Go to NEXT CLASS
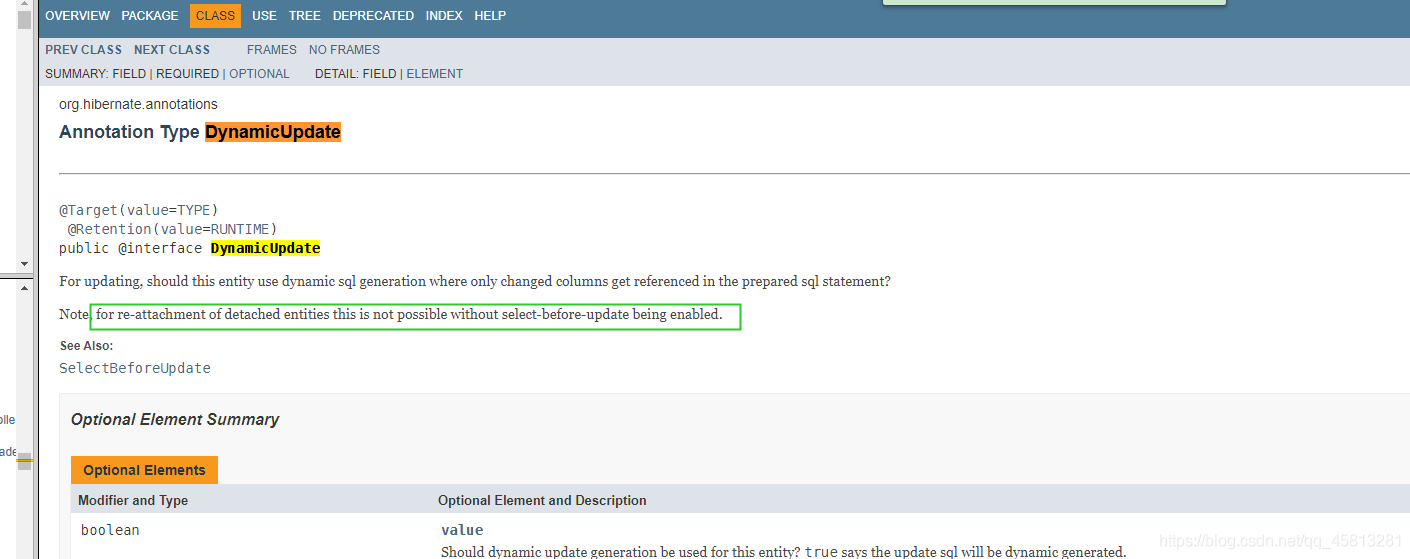The width and height of the screenshot is (1410, 559). [172, 50]
